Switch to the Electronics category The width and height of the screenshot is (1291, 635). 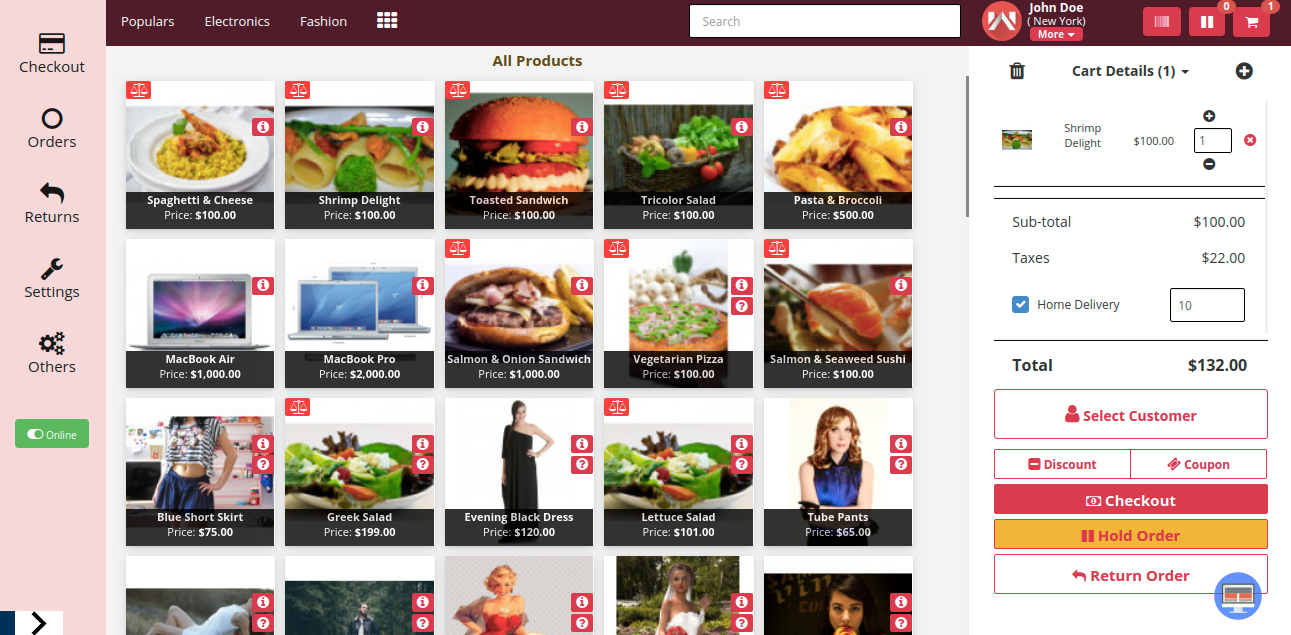coord(236,20)
